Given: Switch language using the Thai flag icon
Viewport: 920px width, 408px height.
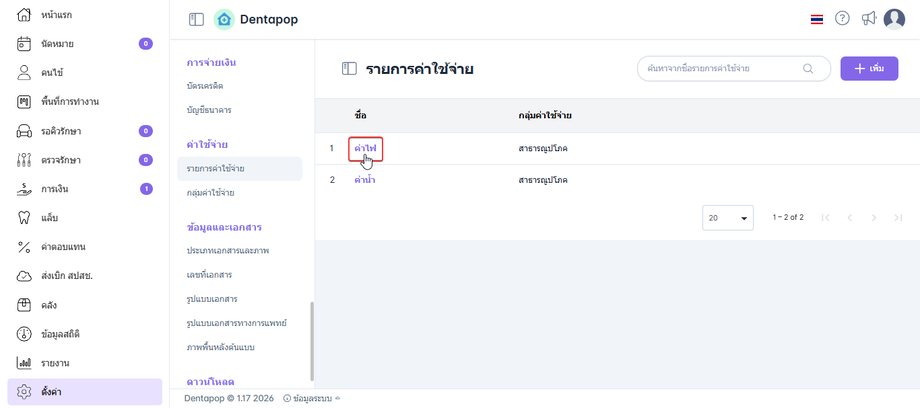Looking at the screenshot, I should [x=817, y=19].
